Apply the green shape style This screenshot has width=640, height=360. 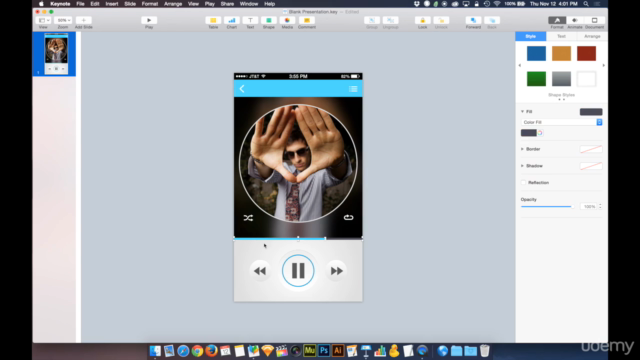coord(536,79)
